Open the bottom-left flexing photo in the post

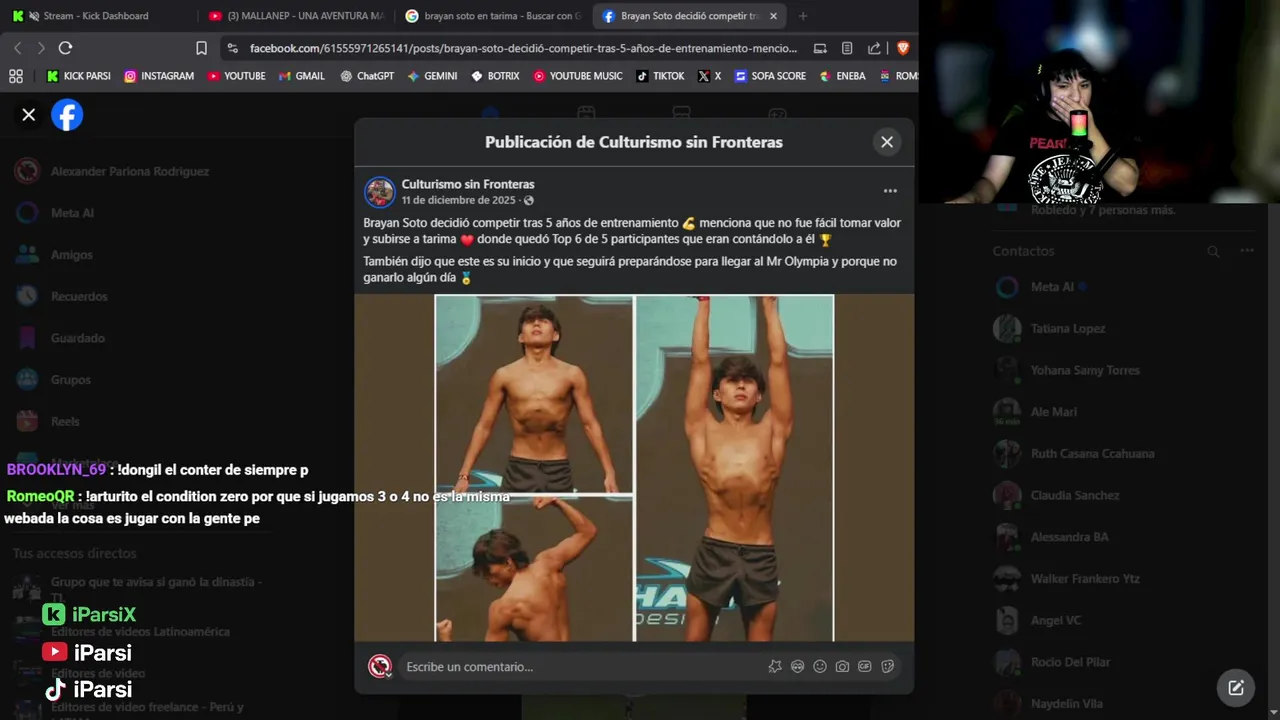coord(534,569)
